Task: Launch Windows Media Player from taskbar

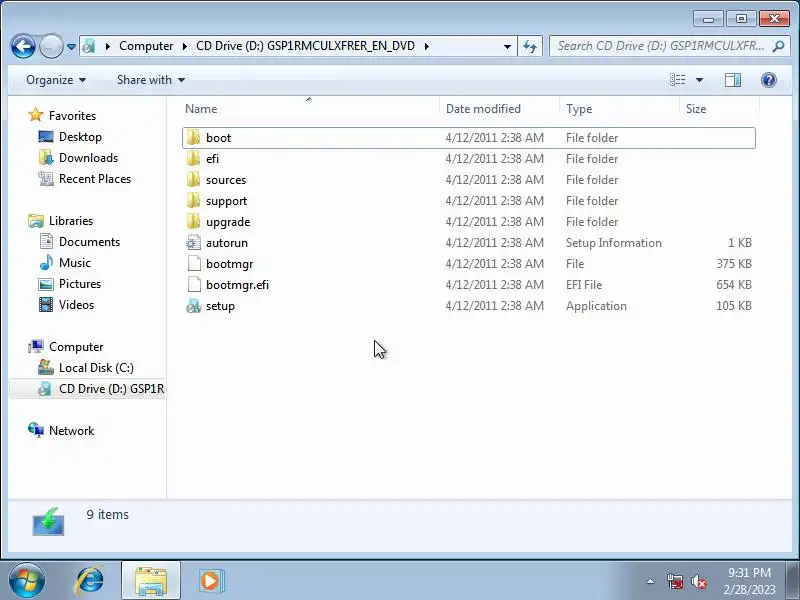Action: (x=210, y=581)
